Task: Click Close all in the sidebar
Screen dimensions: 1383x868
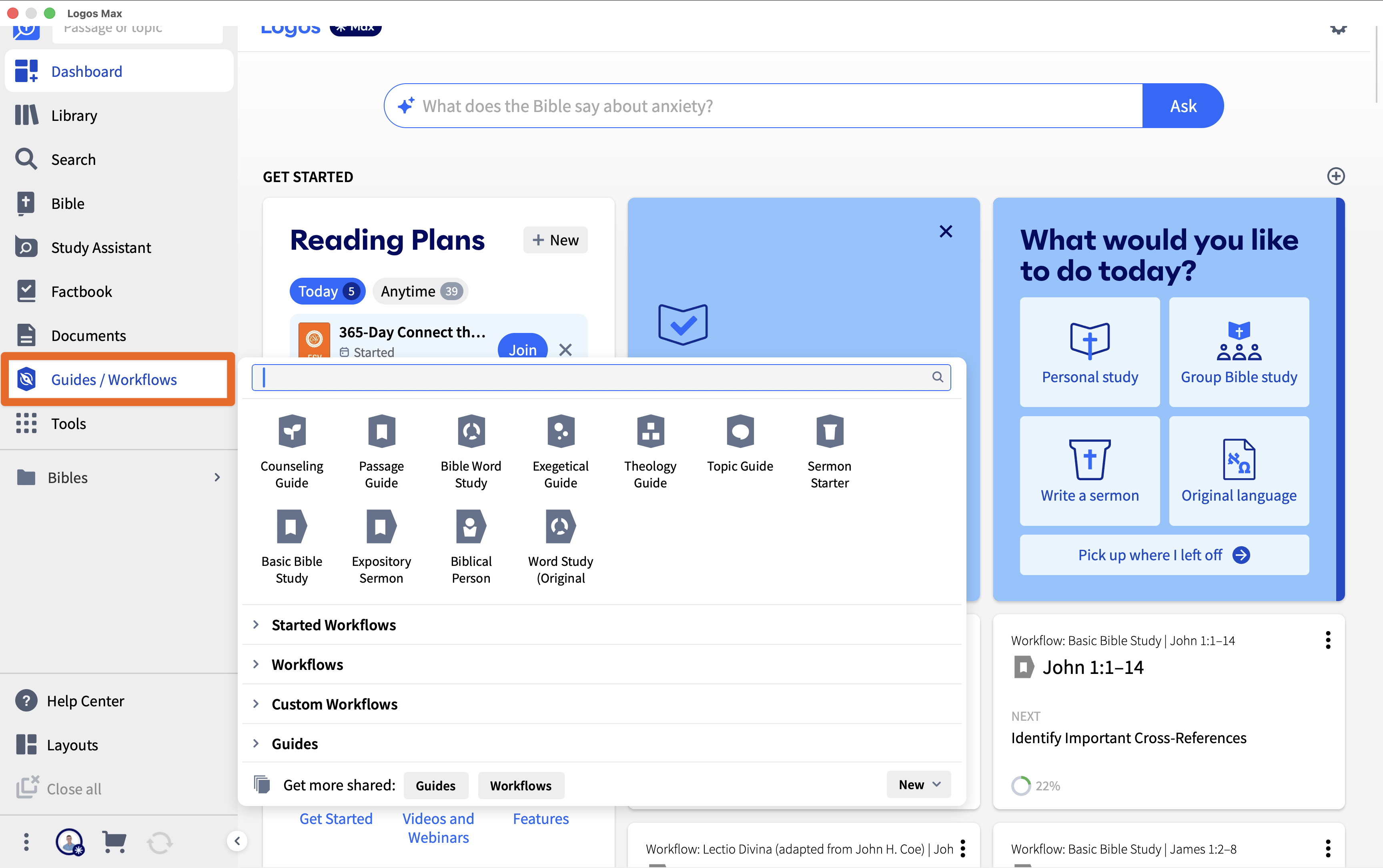Action: (59, 788)
